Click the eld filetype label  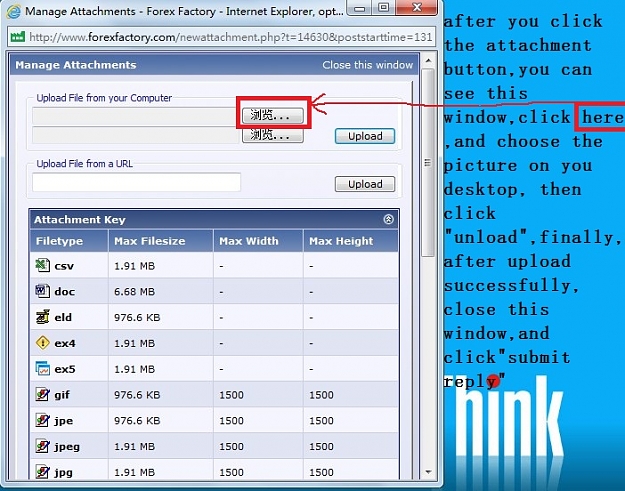[63, 317]
